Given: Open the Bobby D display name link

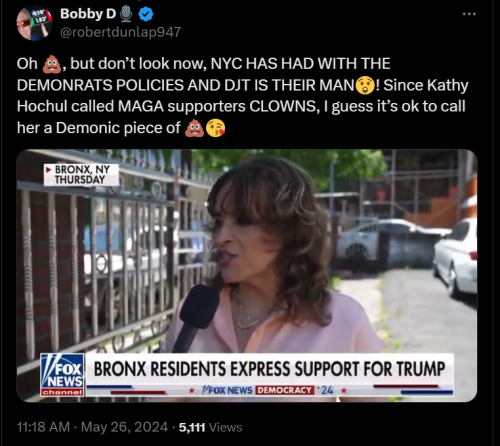Looking at the screenshot, I should 88,14.
